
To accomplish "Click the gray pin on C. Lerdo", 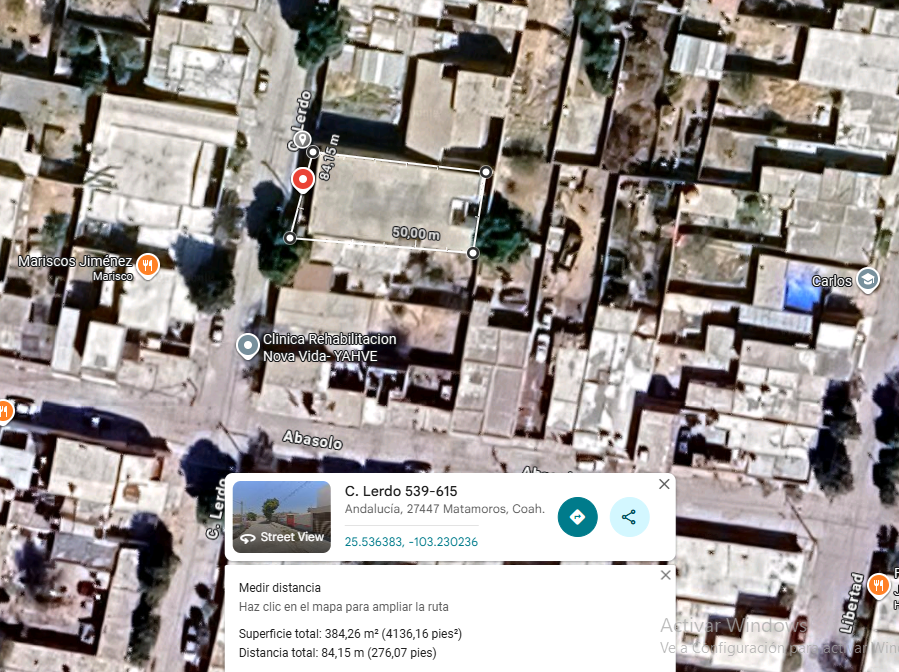I will point(302,139).
